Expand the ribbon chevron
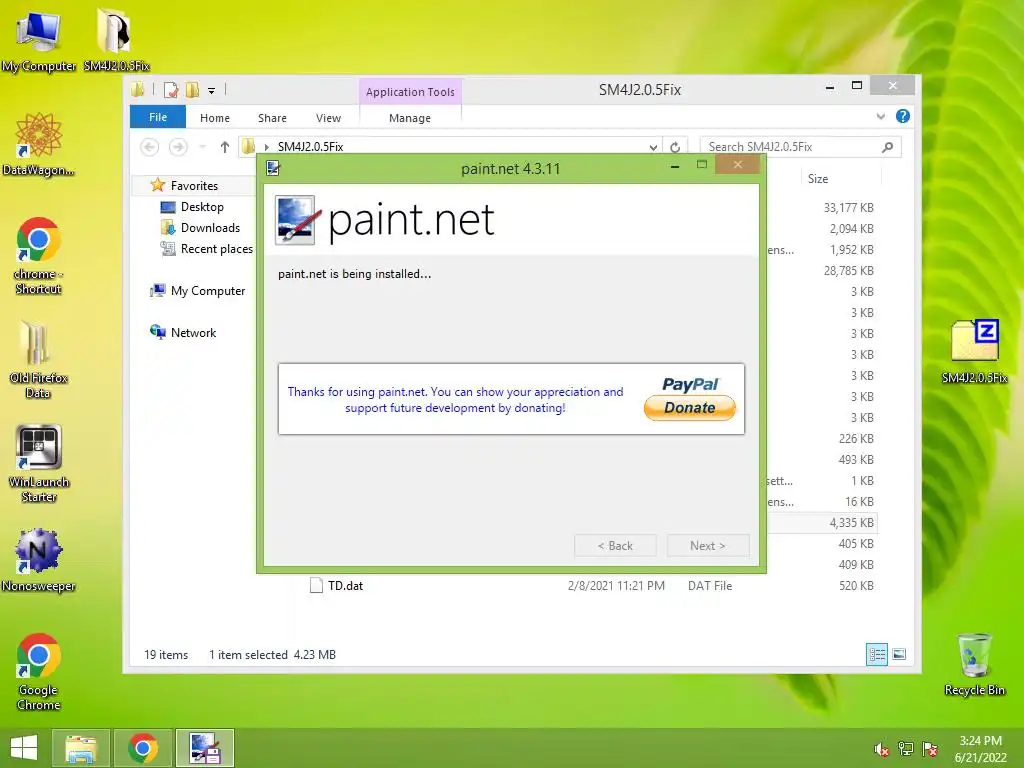Viewport: 1024px width, 768px height. tap(880, 116)
